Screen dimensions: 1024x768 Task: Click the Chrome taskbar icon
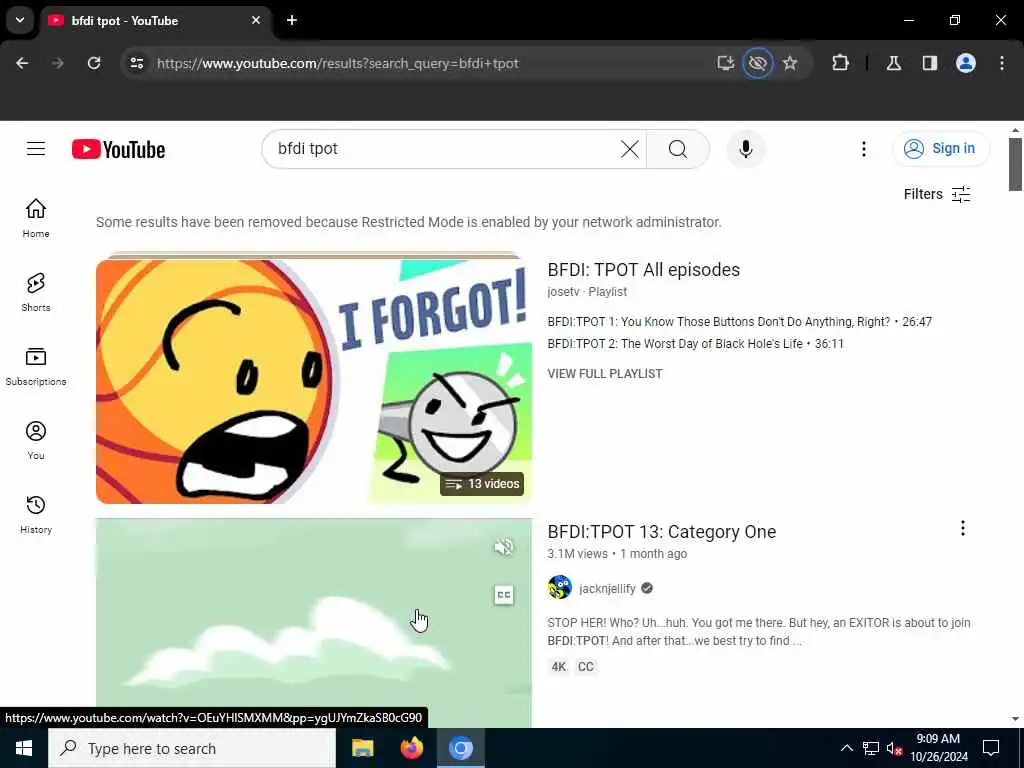tap(460, 748)
